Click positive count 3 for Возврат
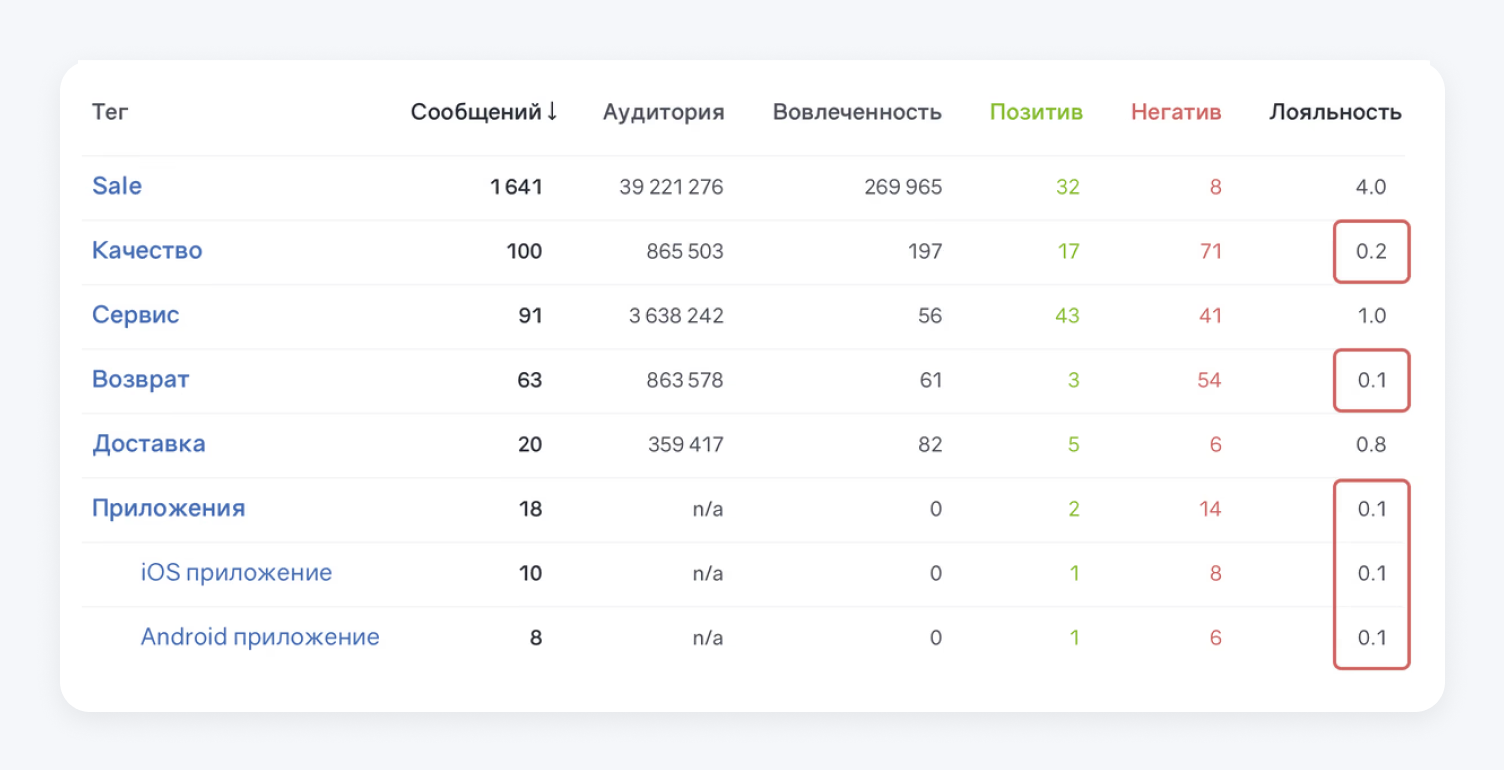 click(1074, 380)
